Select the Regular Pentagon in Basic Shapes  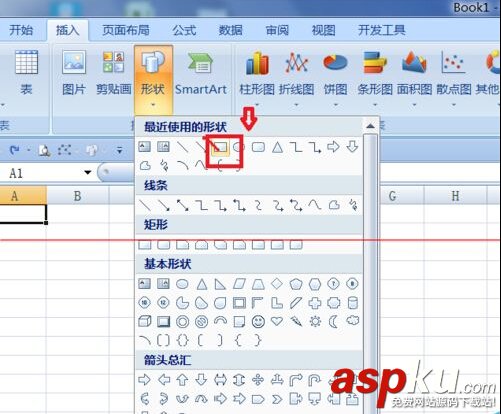click(296, 284)
